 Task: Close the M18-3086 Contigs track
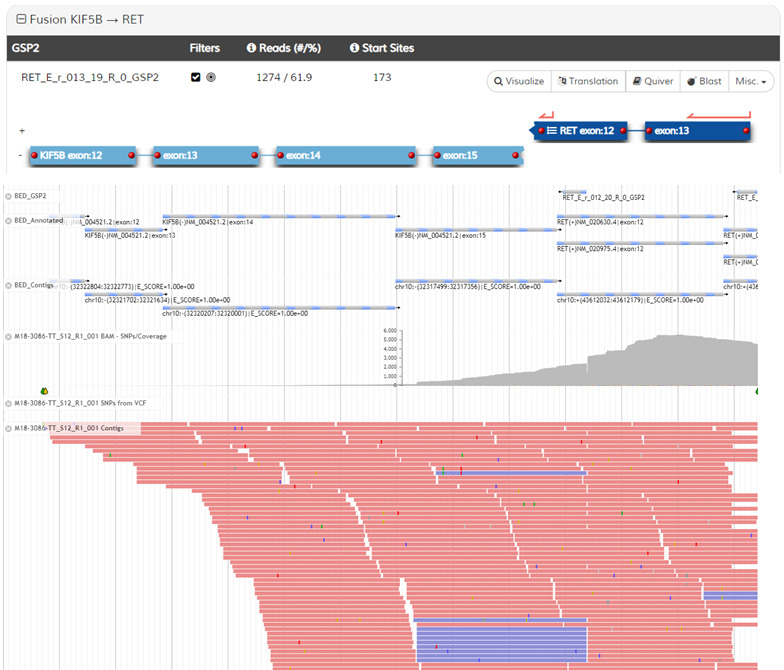point(9,428)
